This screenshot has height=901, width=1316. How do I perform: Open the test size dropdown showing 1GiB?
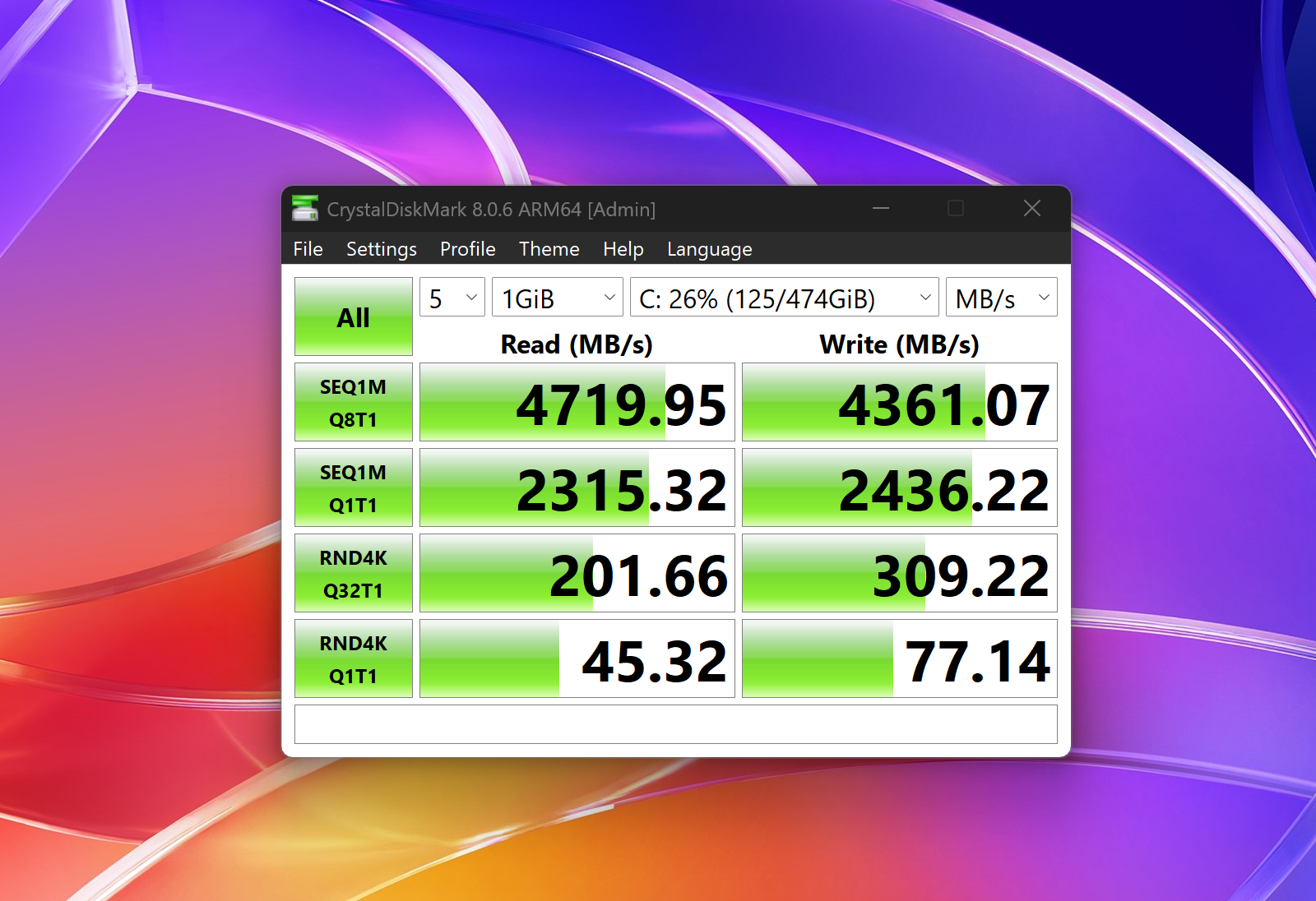tap(558, 298)
